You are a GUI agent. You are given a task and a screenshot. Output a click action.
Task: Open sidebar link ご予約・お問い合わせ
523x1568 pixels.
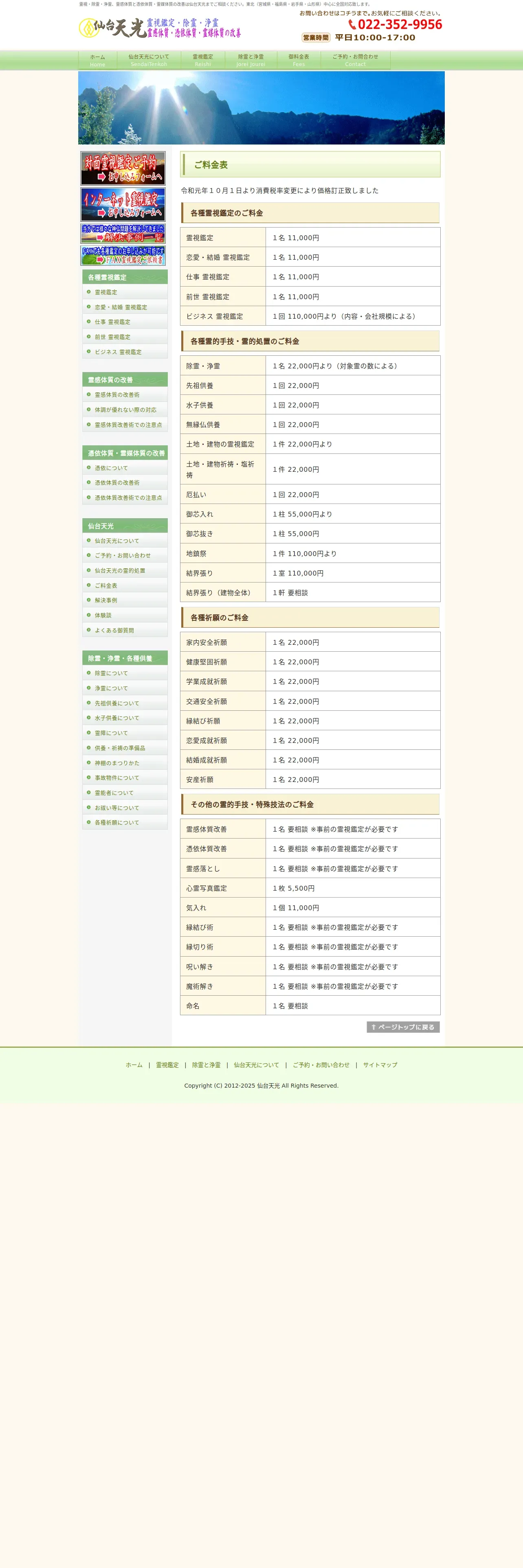125,556
